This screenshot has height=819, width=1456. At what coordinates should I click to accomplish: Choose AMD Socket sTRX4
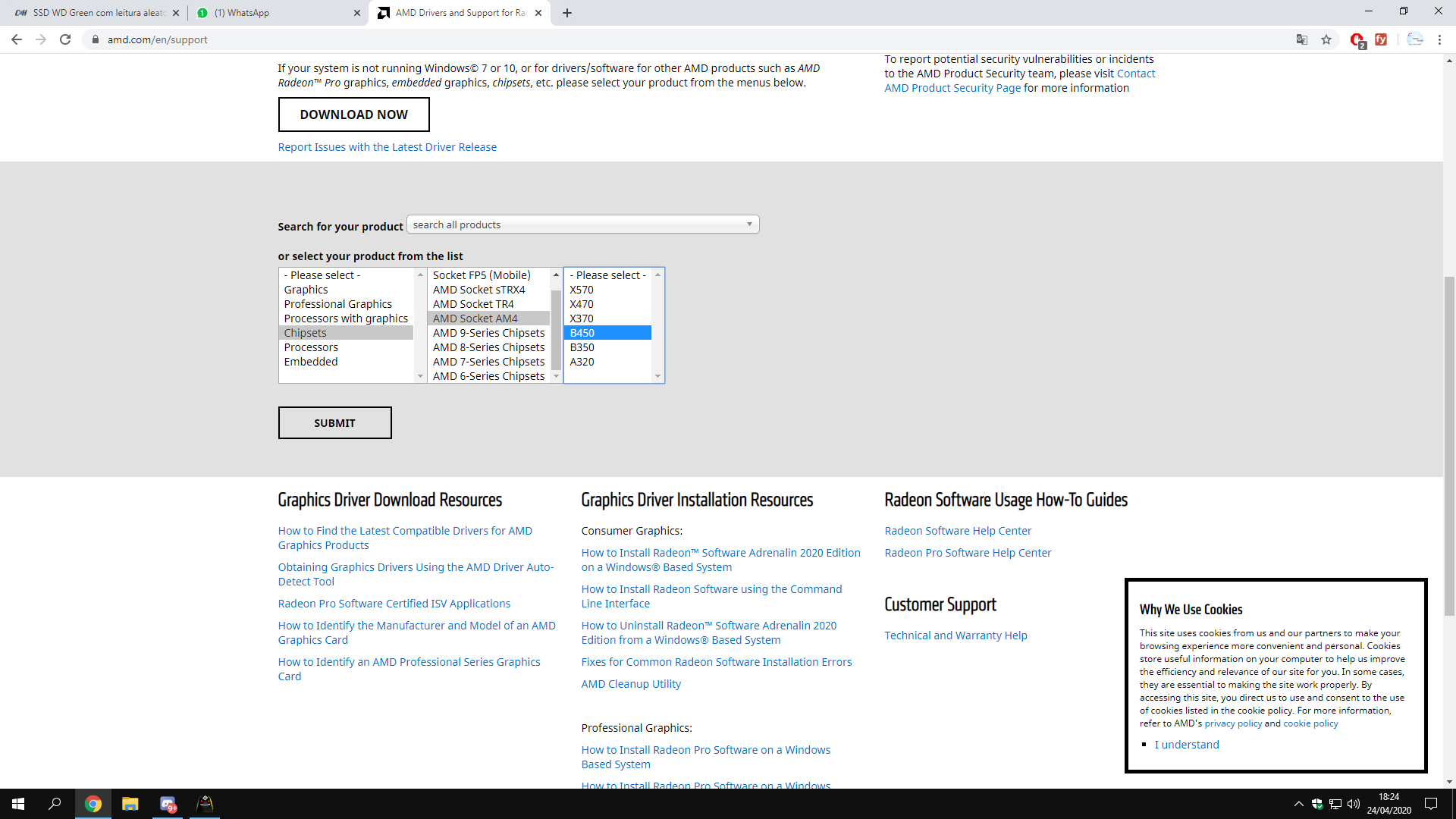pos(489,290)
